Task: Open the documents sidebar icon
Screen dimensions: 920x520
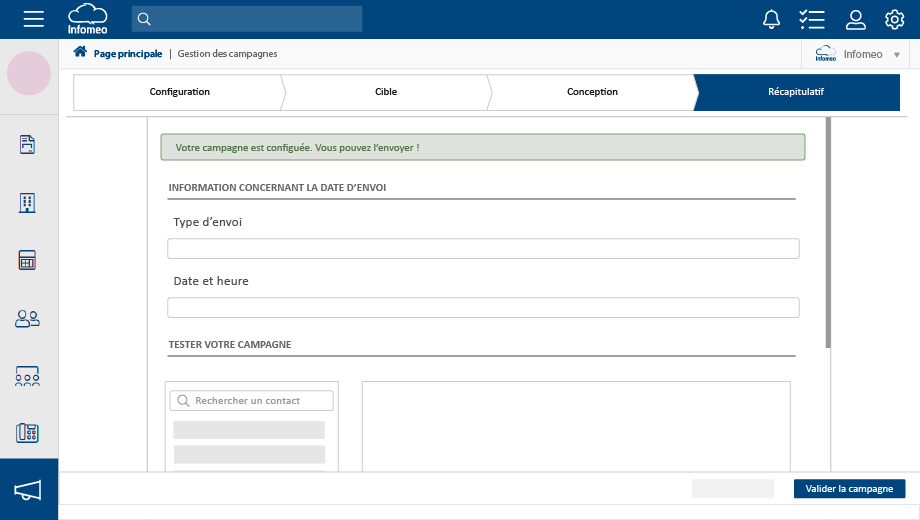Action: [x=27, y=144]
